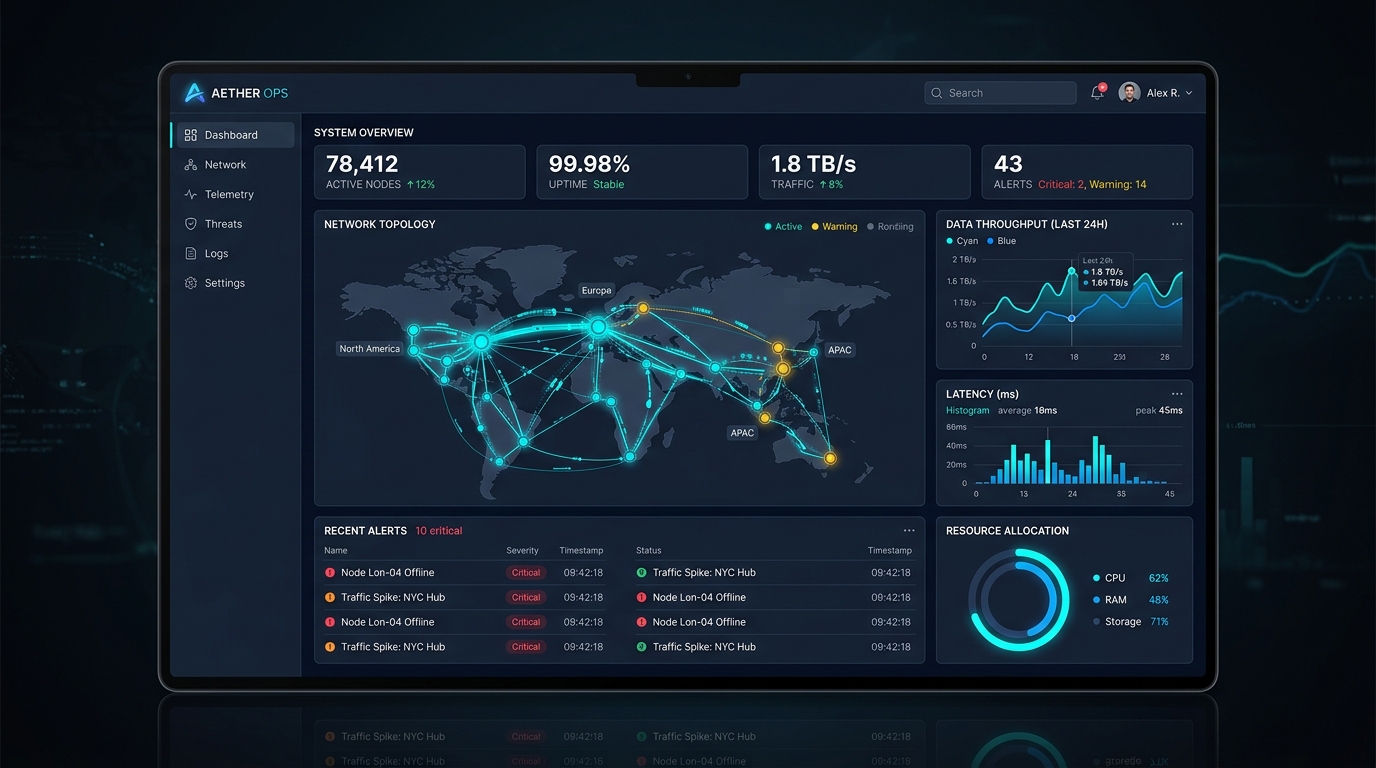1376x768 pixels.
Task: Click RAM 48% legend swatch
Action: click(x=1096, y=600)
